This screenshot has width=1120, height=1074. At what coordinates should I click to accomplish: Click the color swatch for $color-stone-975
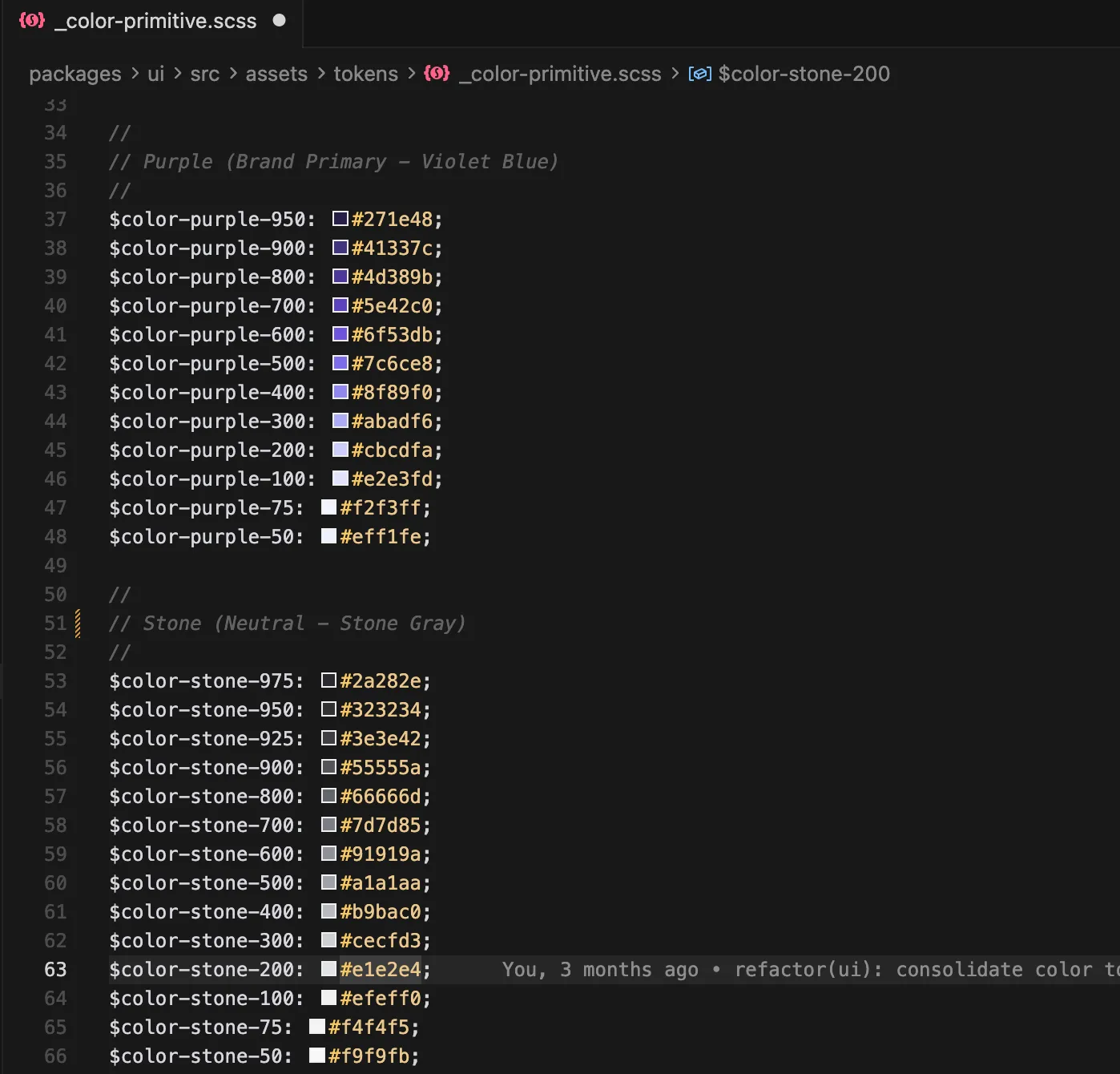click(328, 680)
